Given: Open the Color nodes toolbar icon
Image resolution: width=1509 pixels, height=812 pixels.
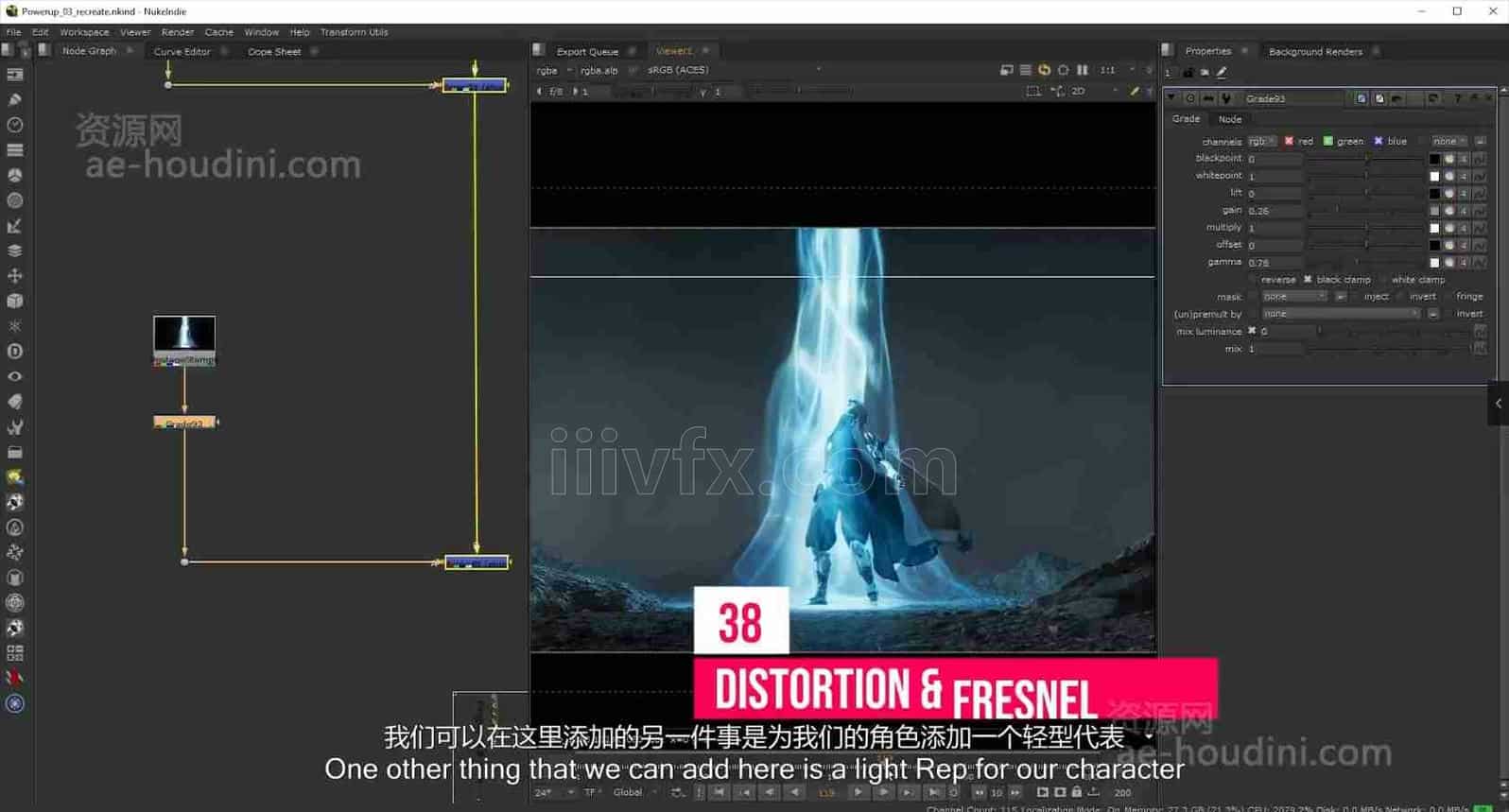Looking at the screenshot, I should (15, 175).
